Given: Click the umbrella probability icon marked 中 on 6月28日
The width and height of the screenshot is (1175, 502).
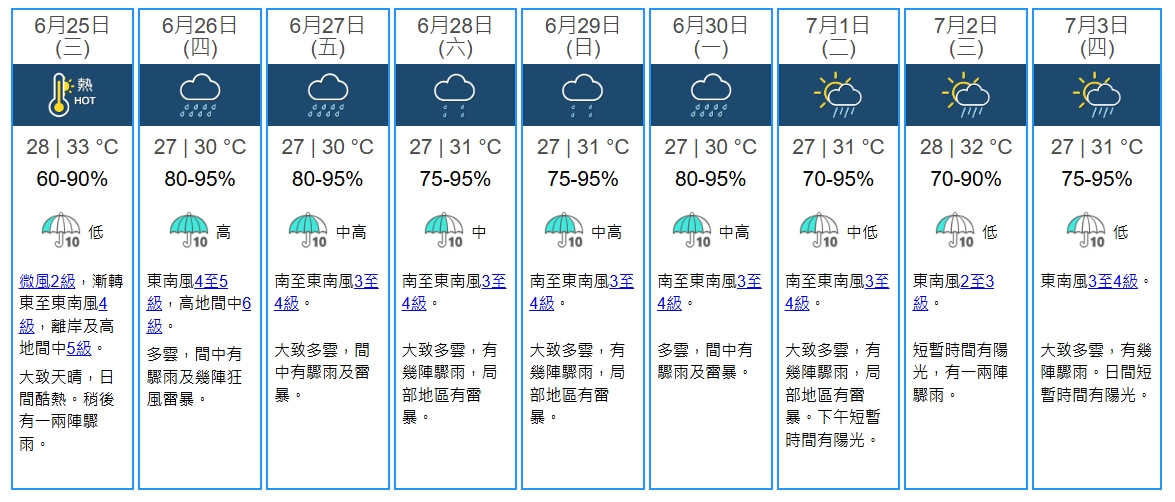Looking at the screenshot, I should [x=445, y=231].
